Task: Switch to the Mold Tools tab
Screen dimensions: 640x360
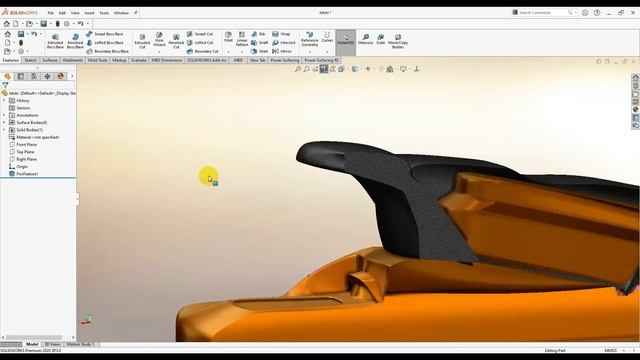Action: point(98,60)
